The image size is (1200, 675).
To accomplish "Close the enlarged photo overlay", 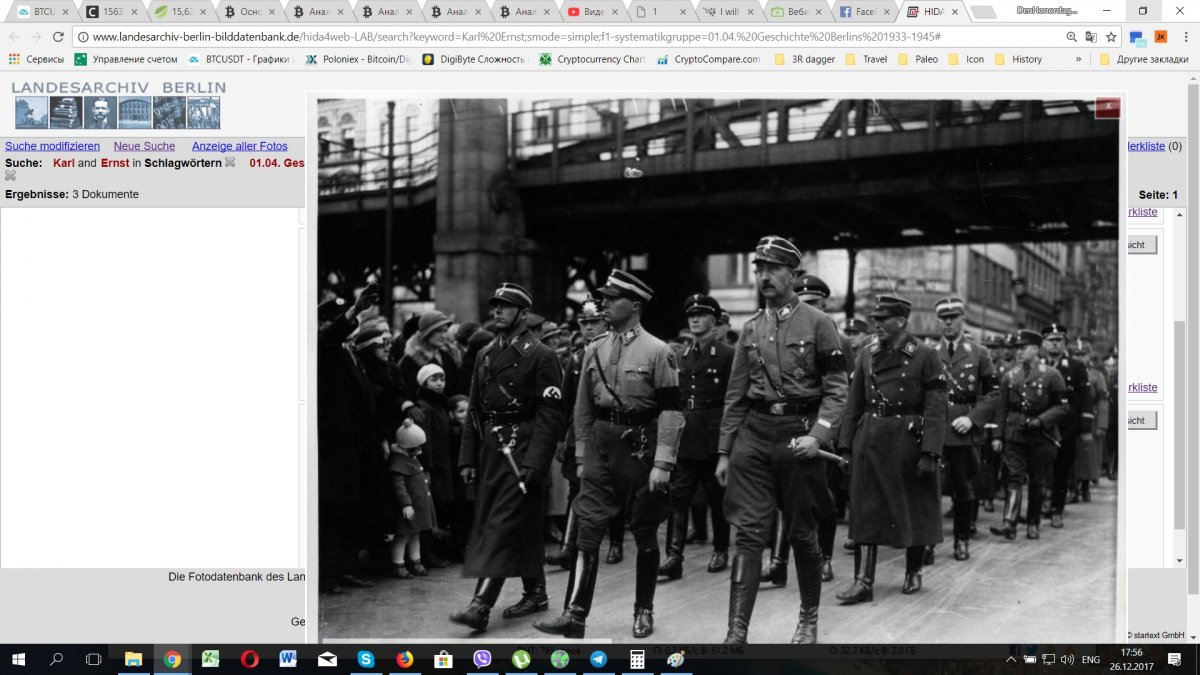I will 1107,106.
